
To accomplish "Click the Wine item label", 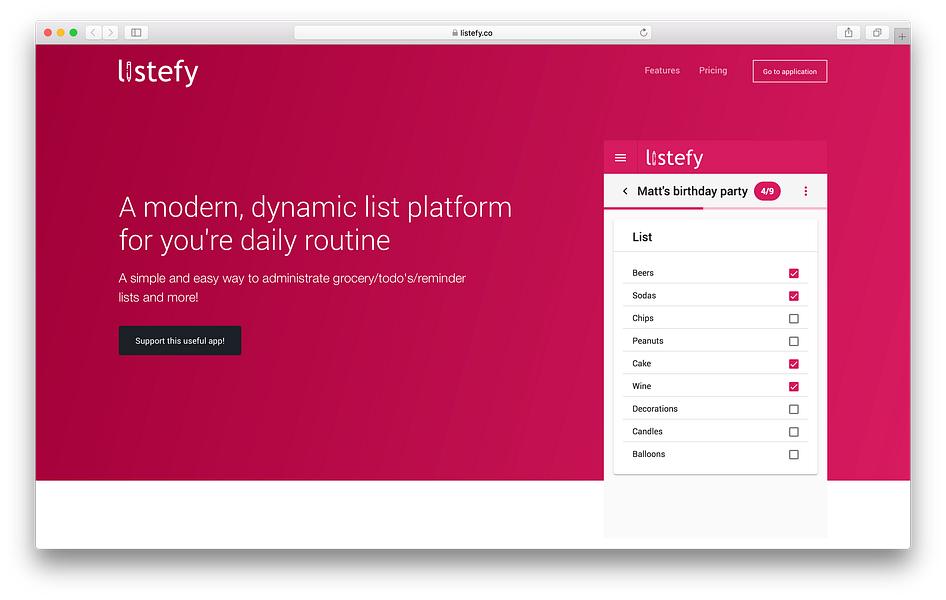I will [x=641, y=386].
